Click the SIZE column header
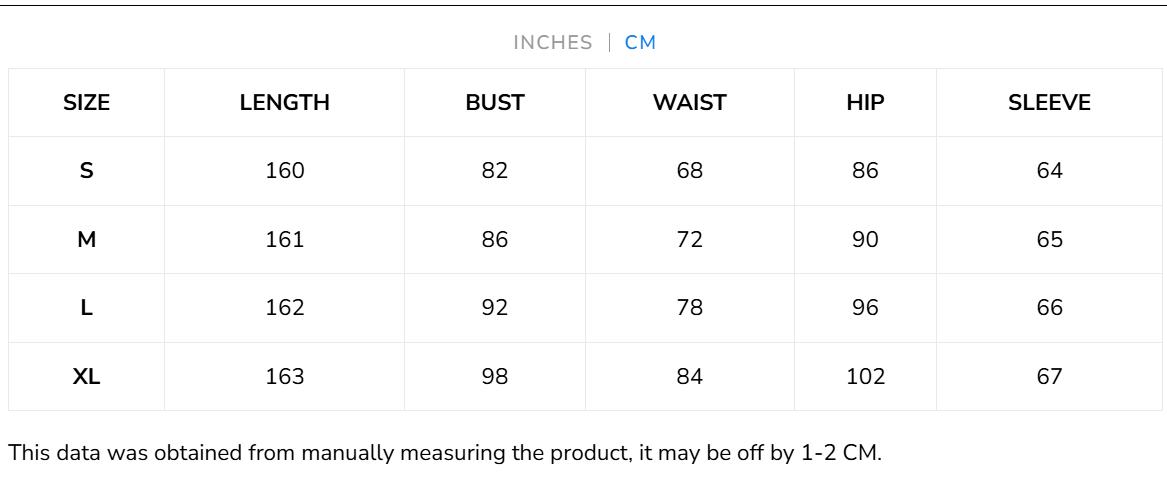 (x=87, y=102)
